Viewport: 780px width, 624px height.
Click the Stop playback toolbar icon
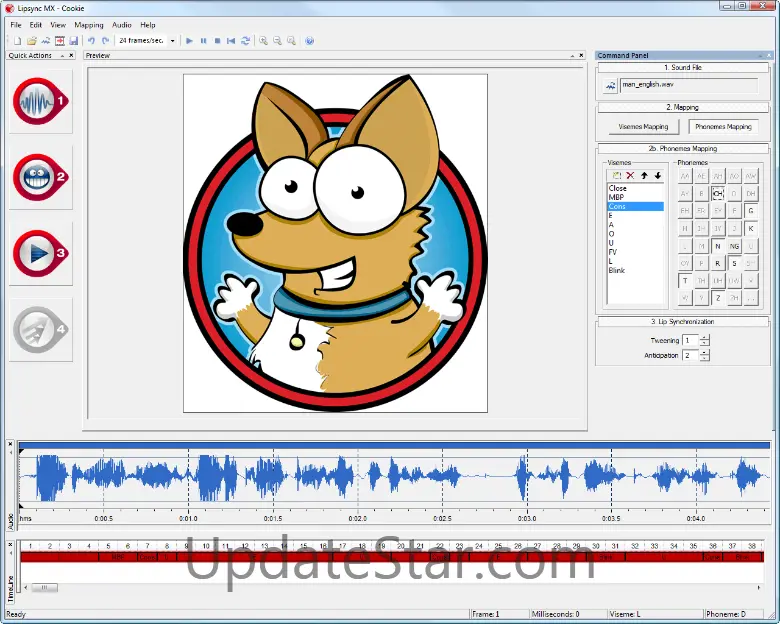pyautogui.click(x=217, y=41)
